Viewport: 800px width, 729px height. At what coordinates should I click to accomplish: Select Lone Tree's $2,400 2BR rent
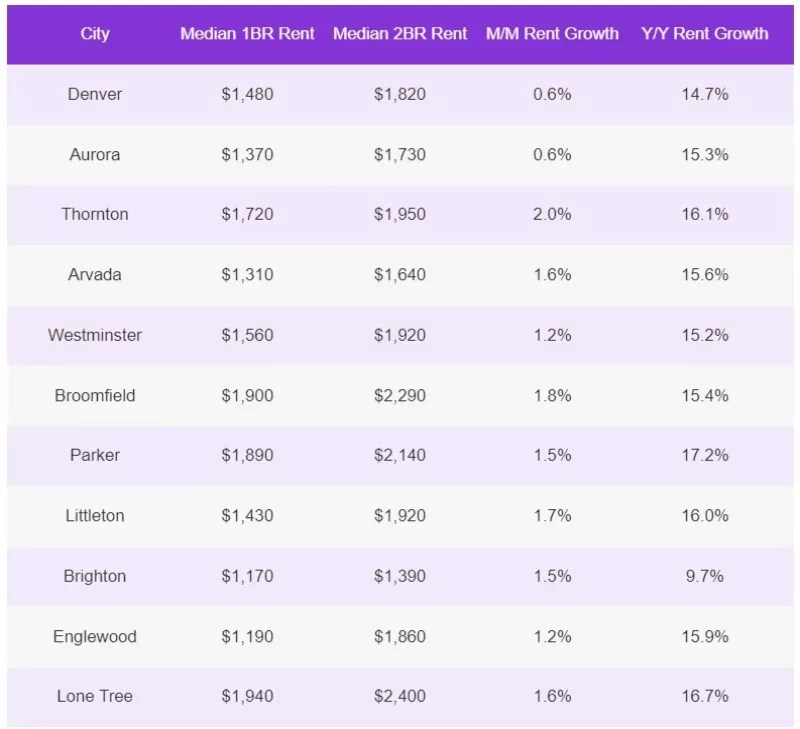pos(400,696)
